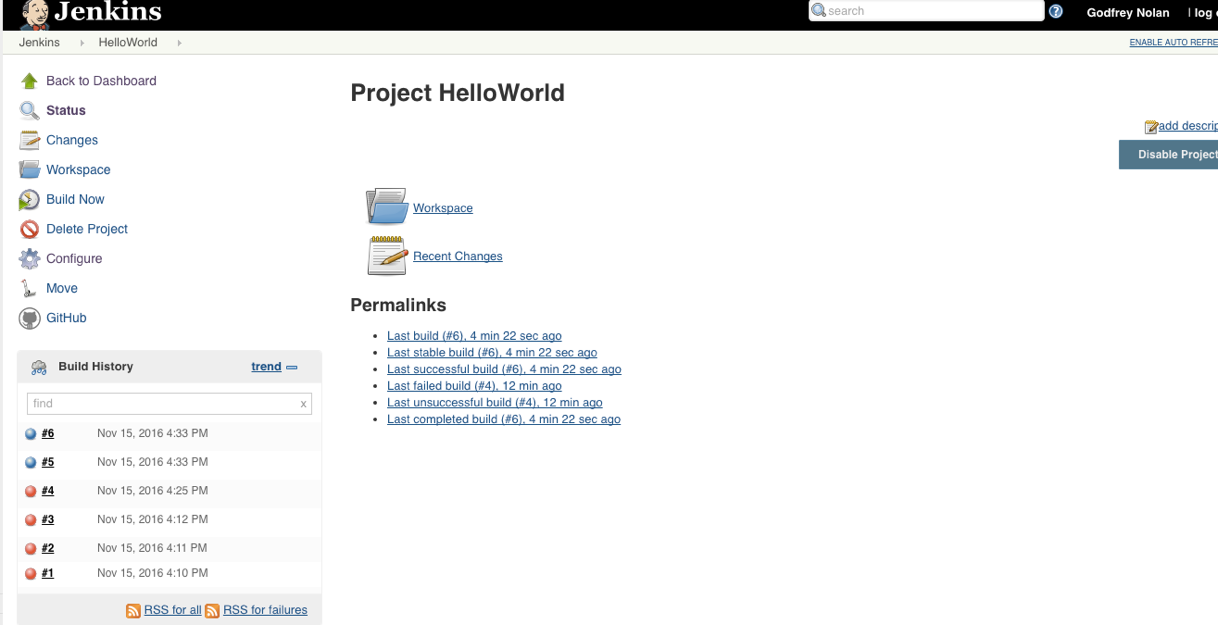Click the Workspace folder icon in sidebar
Image resolution: width=1218 pixels, height=625 pixels.
(30, 170)
